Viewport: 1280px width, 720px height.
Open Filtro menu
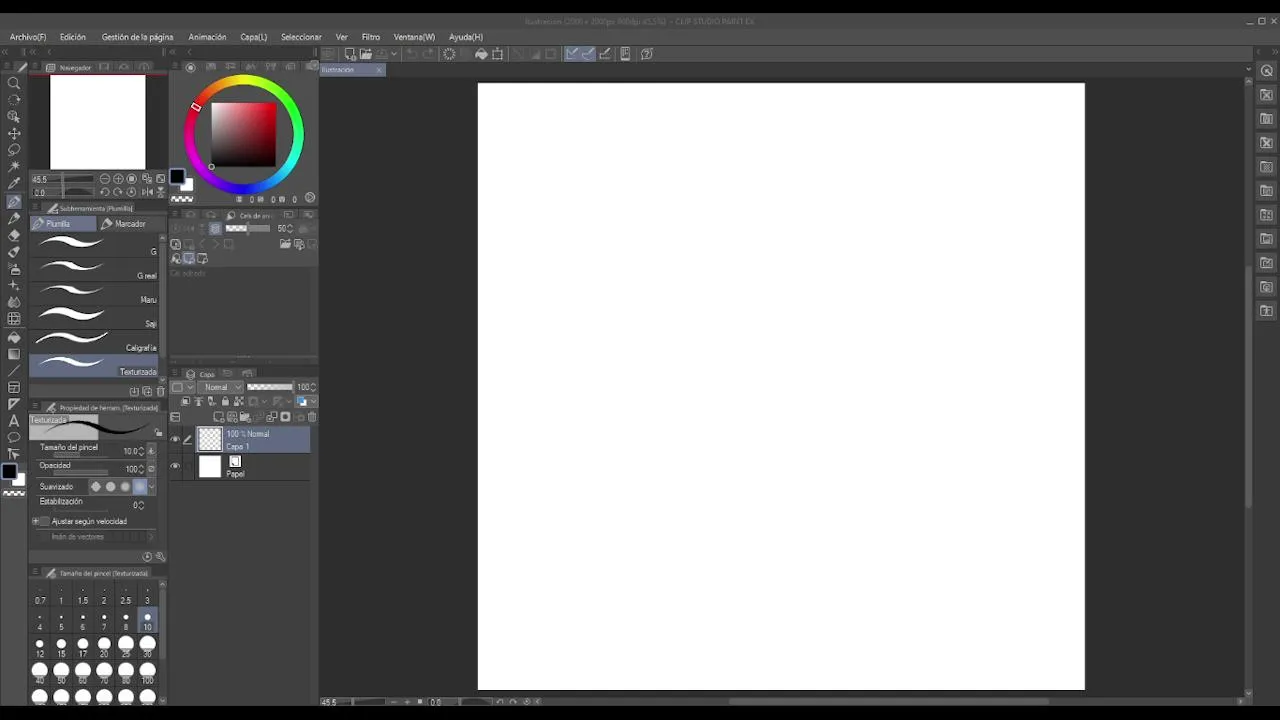point(371,37)
